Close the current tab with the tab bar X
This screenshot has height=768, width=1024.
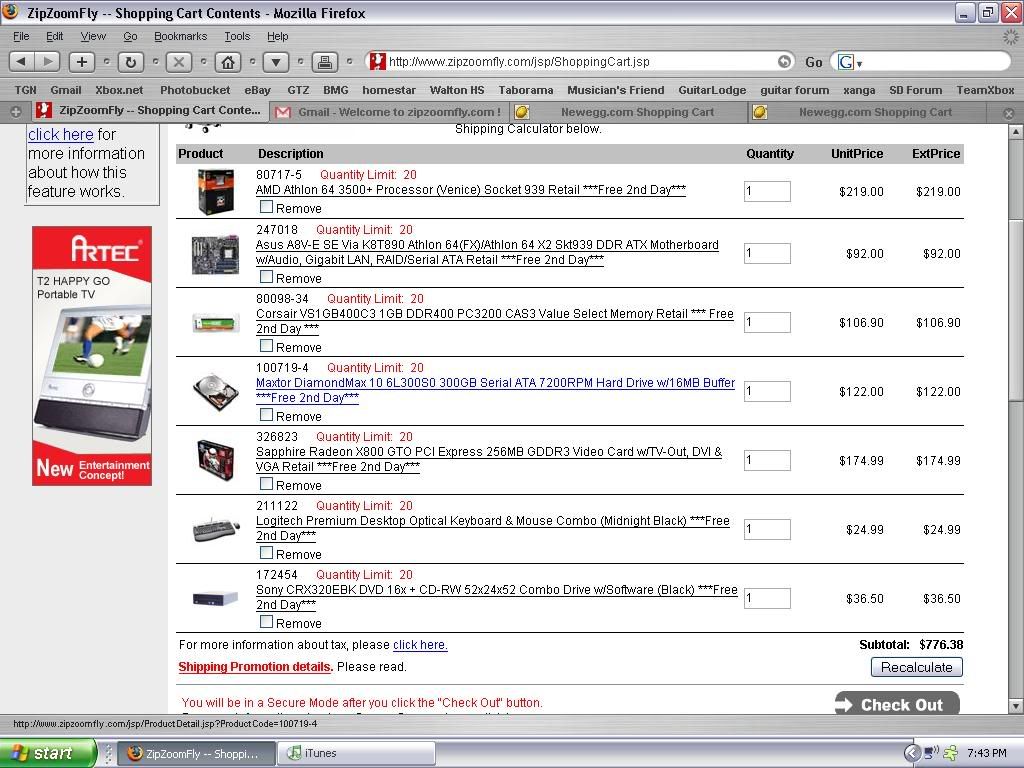click(x=1009, y=113)
